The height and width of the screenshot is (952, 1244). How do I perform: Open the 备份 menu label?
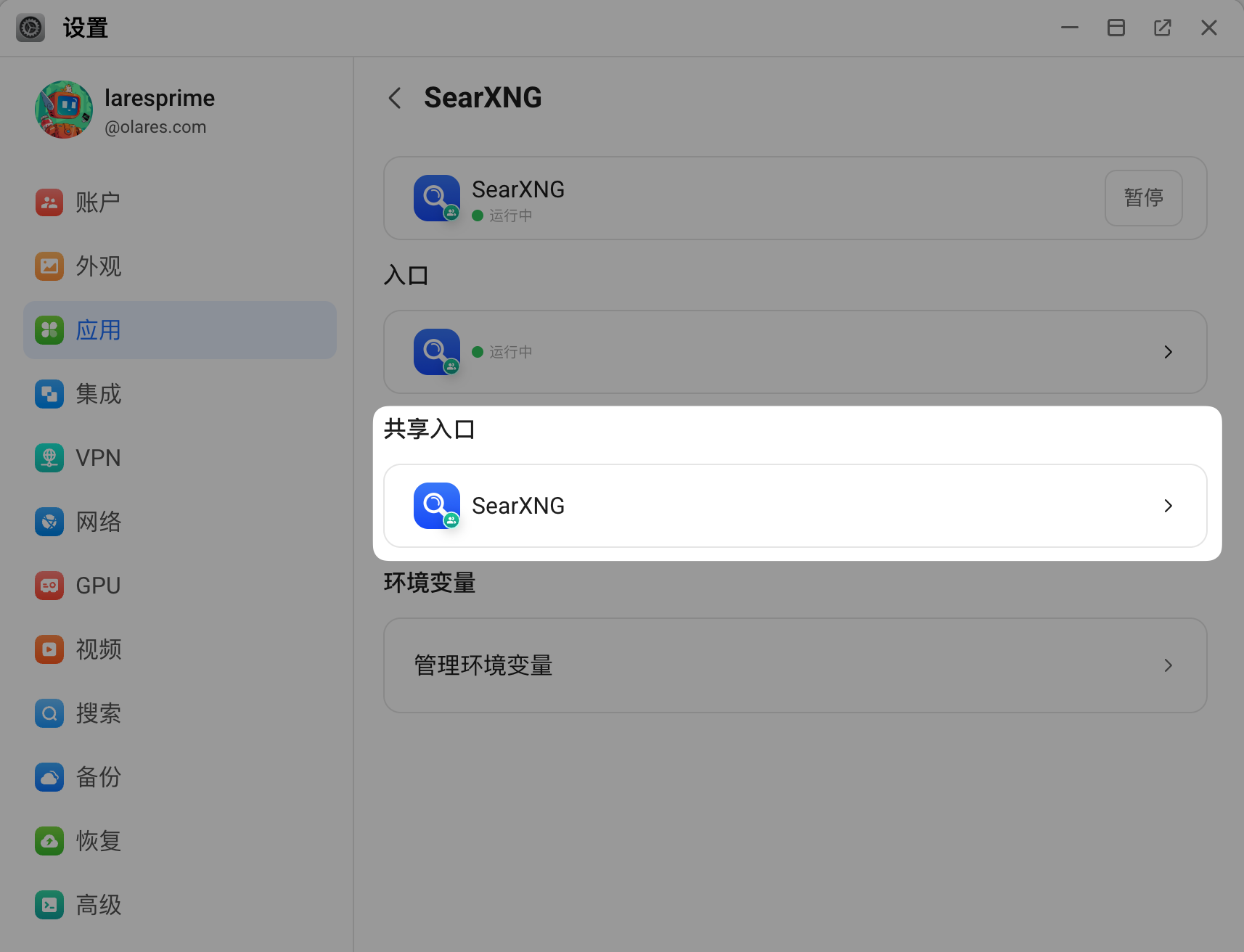pyautogui.click(x=99, y=777)
